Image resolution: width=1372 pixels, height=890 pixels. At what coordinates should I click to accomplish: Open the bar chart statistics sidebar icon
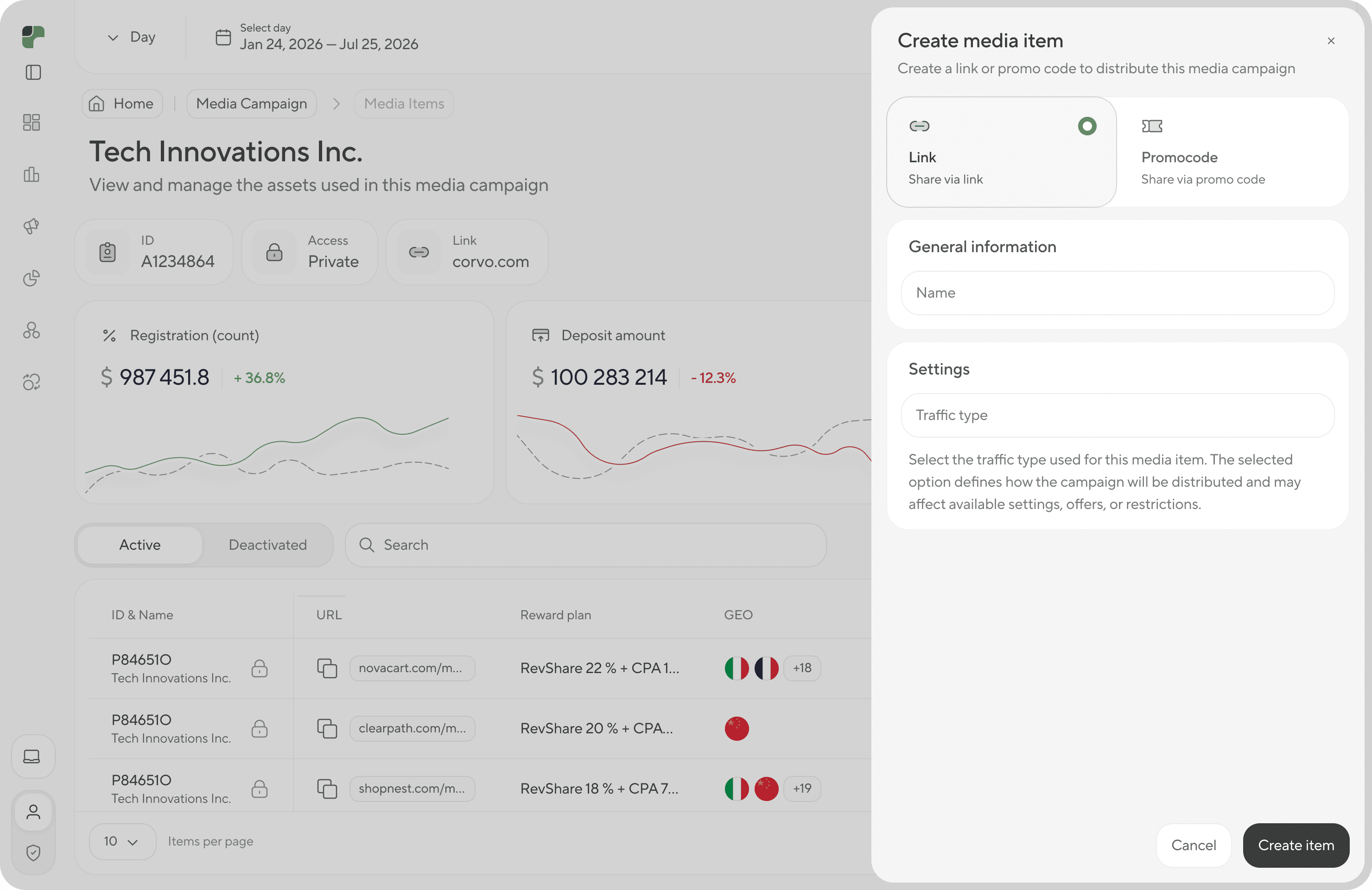[32, 174]
